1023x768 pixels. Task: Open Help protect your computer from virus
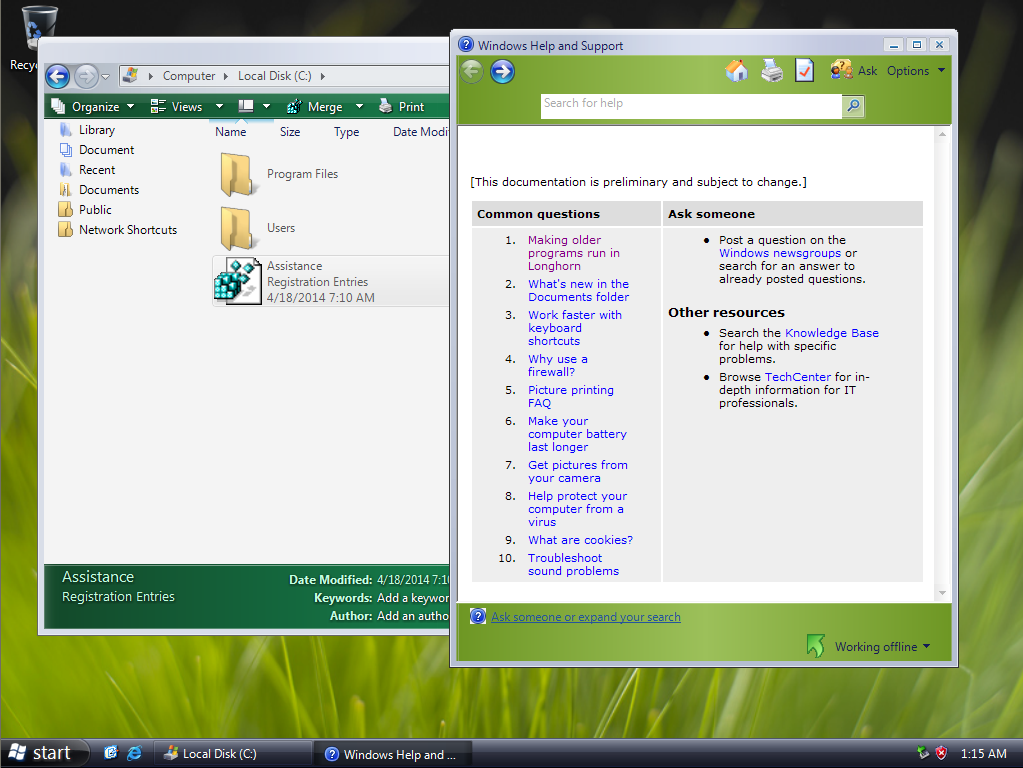point(577,509)
